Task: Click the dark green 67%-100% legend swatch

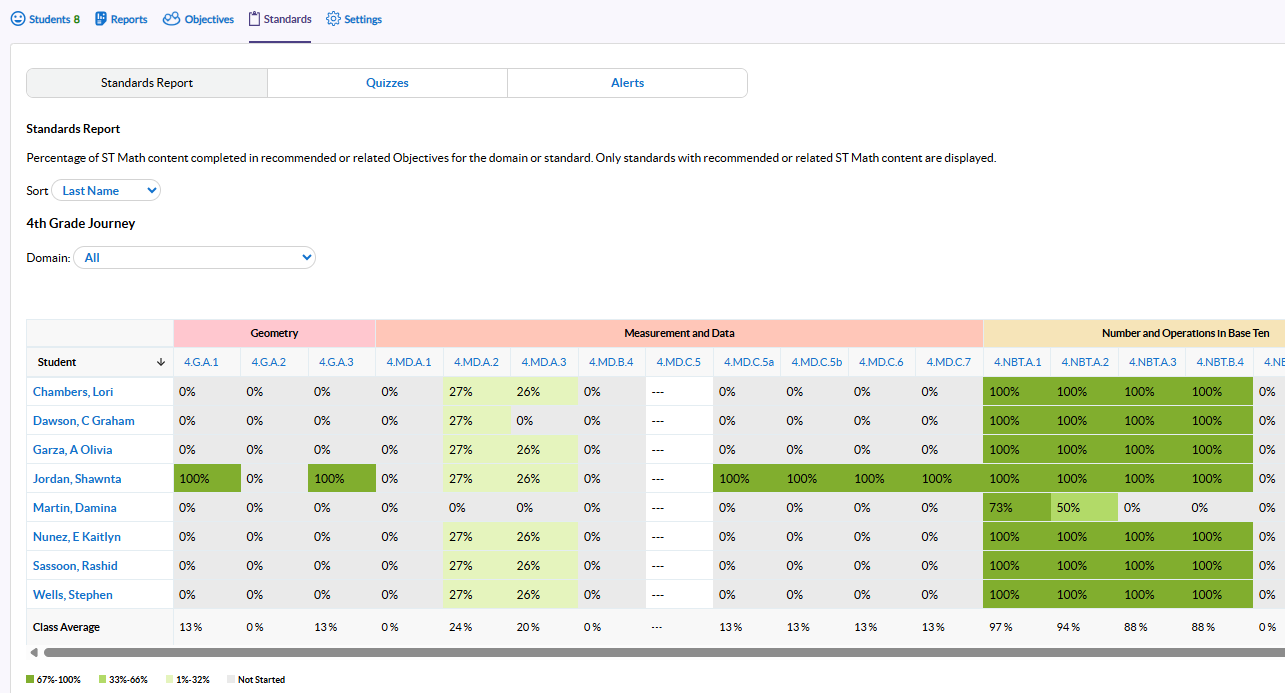Action: [x=30, y=680]
